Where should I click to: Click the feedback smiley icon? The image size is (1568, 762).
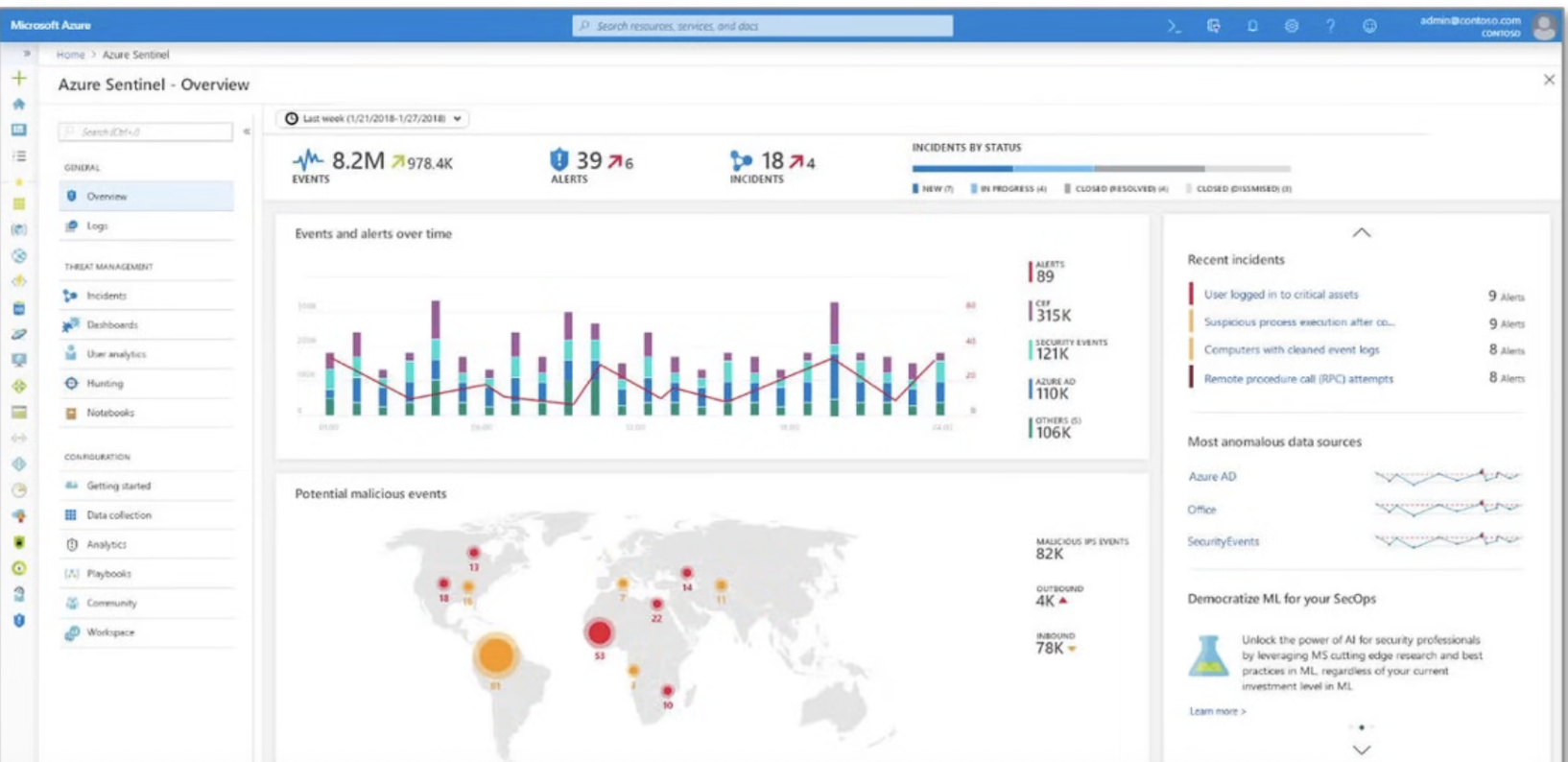click(x=1369, y=27)
